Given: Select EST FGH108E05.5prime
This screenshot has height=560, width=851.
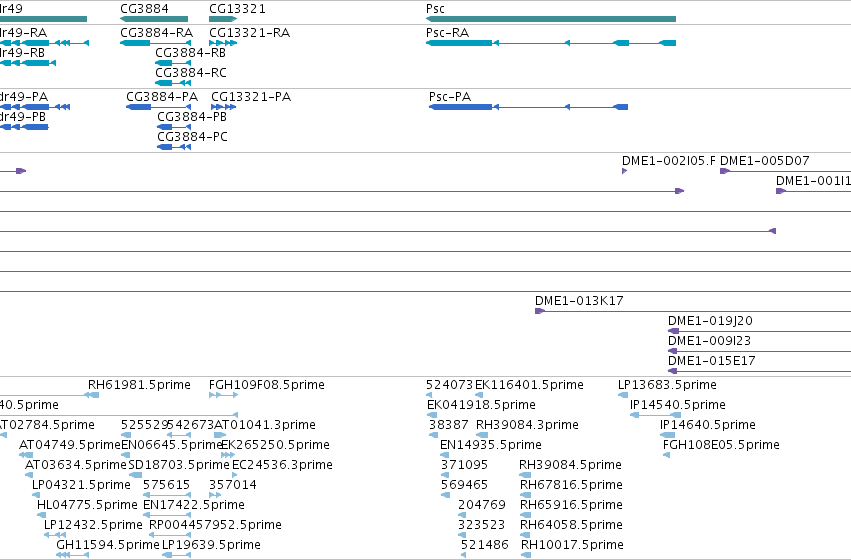Looking at the screenshot, I should click(721, 445).
